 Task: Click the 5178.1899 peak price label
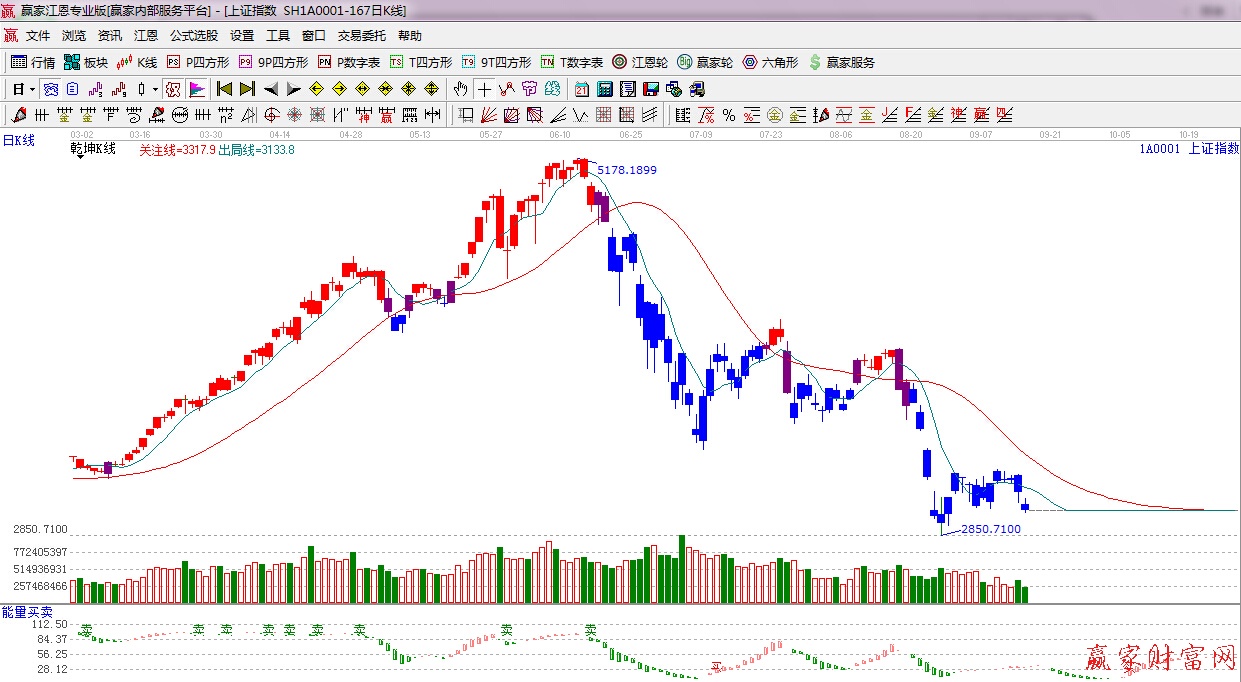tap(627, 170)
